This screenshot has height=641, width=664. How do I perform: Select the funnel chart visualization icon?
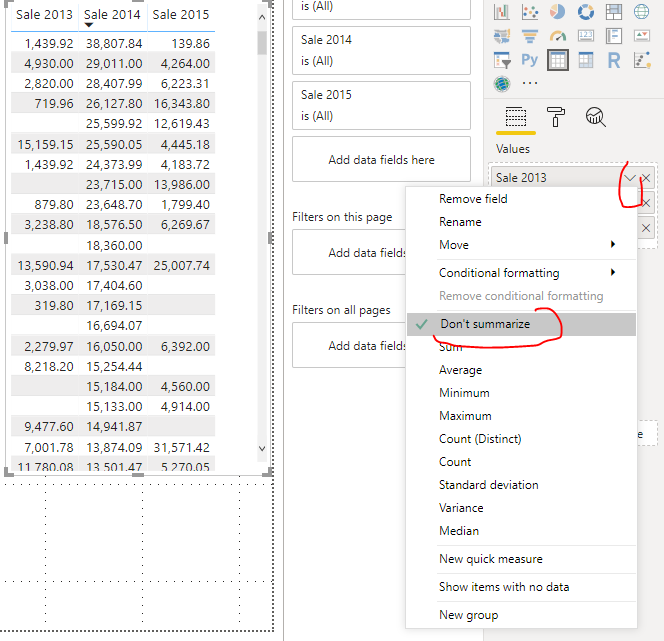[x=530, y=36]
